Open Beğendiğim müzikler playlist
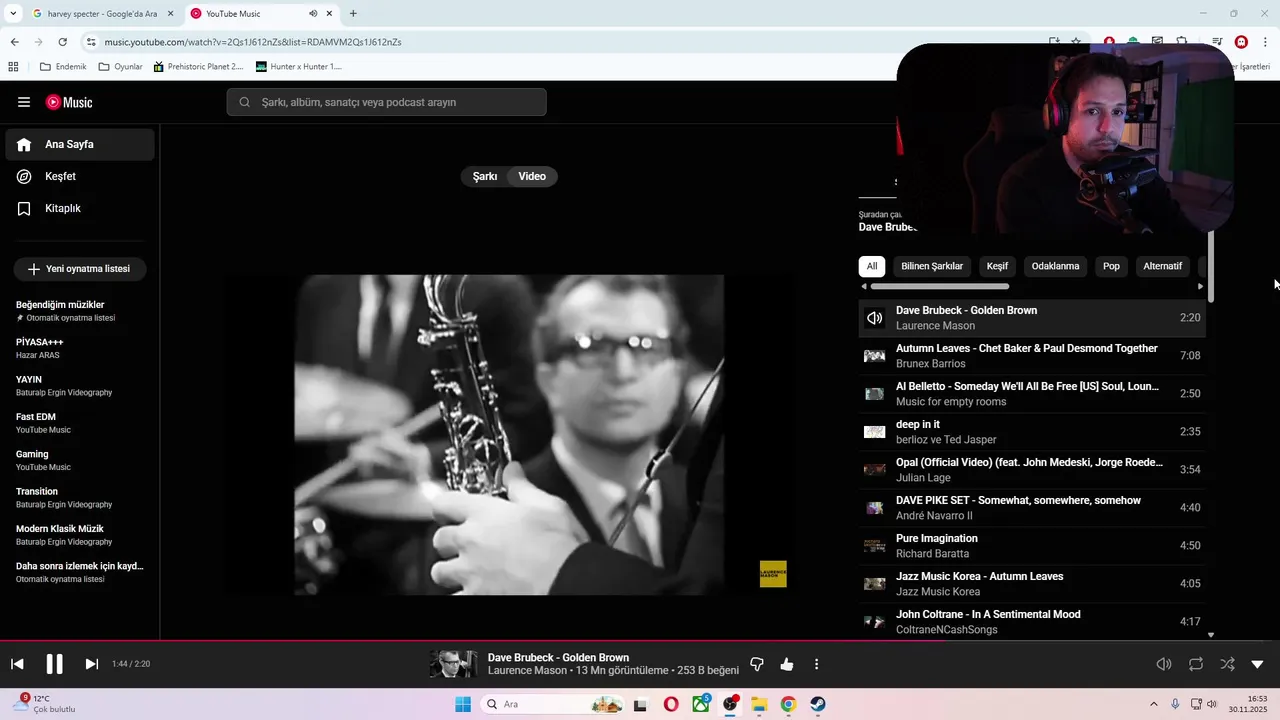Viewport: 1280px width, 720px height. [80, 311]
